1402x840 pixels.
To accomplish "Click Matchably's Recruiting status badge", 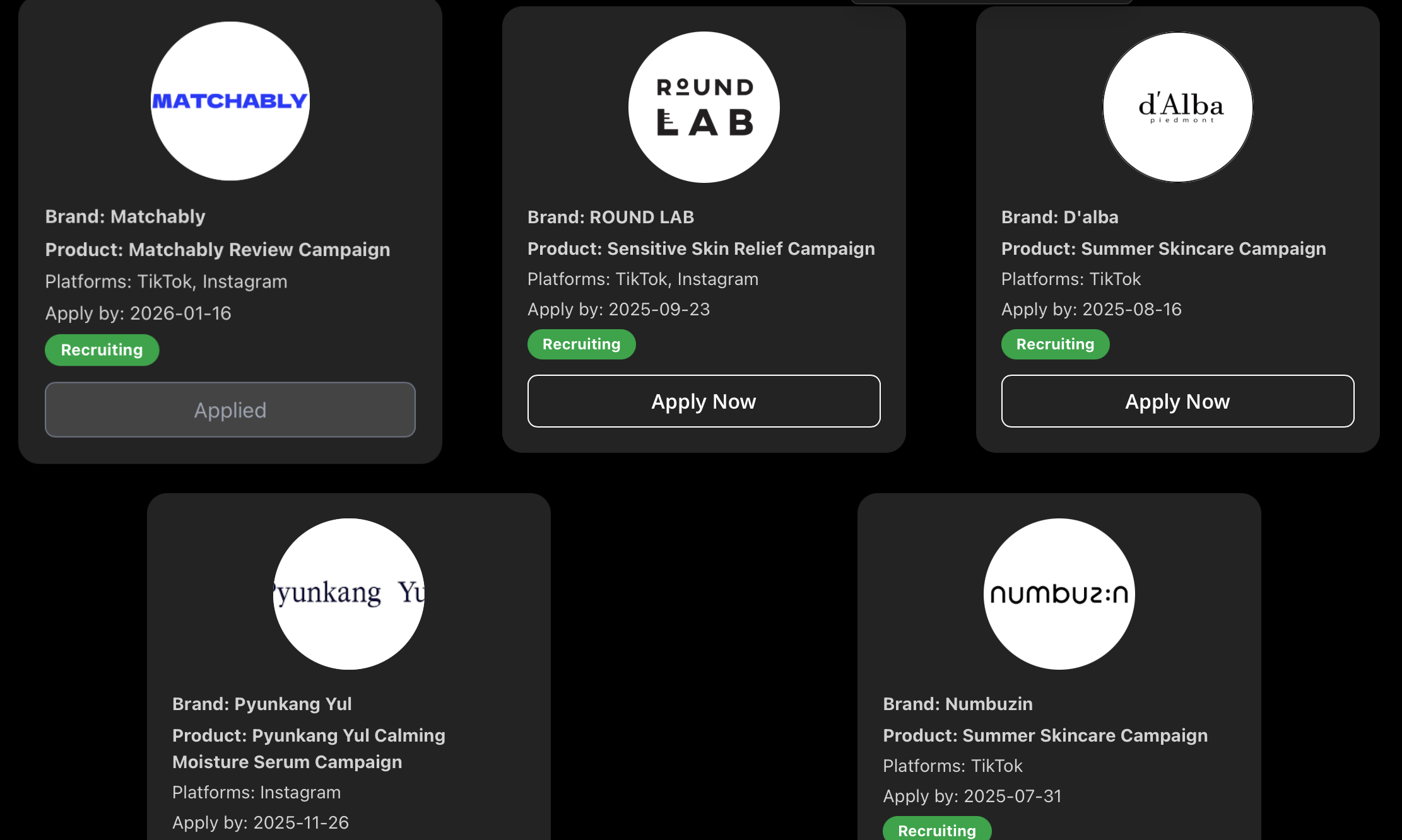I will [102, 350].
